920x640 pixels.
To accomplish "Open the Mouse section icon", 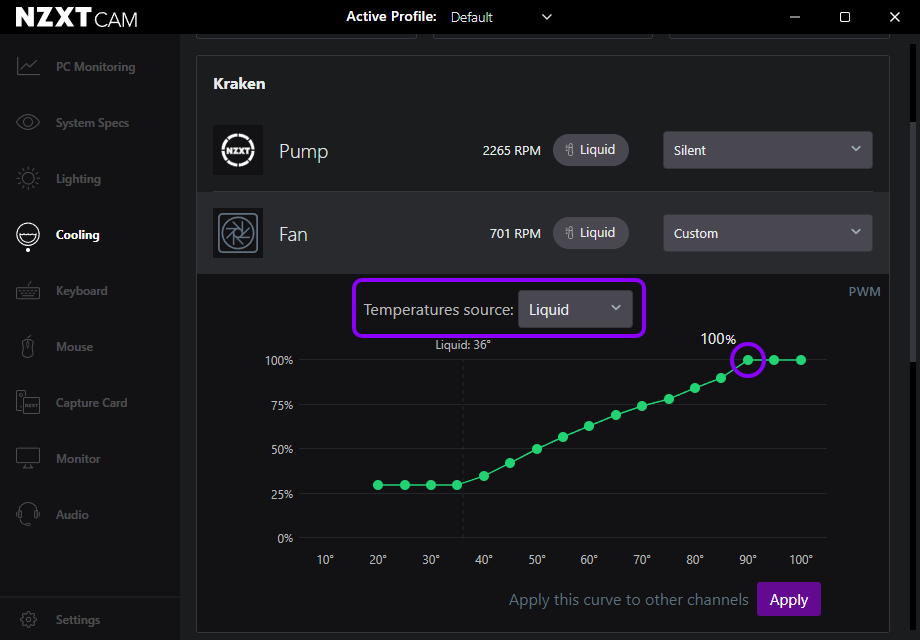I will coord(28,347).
